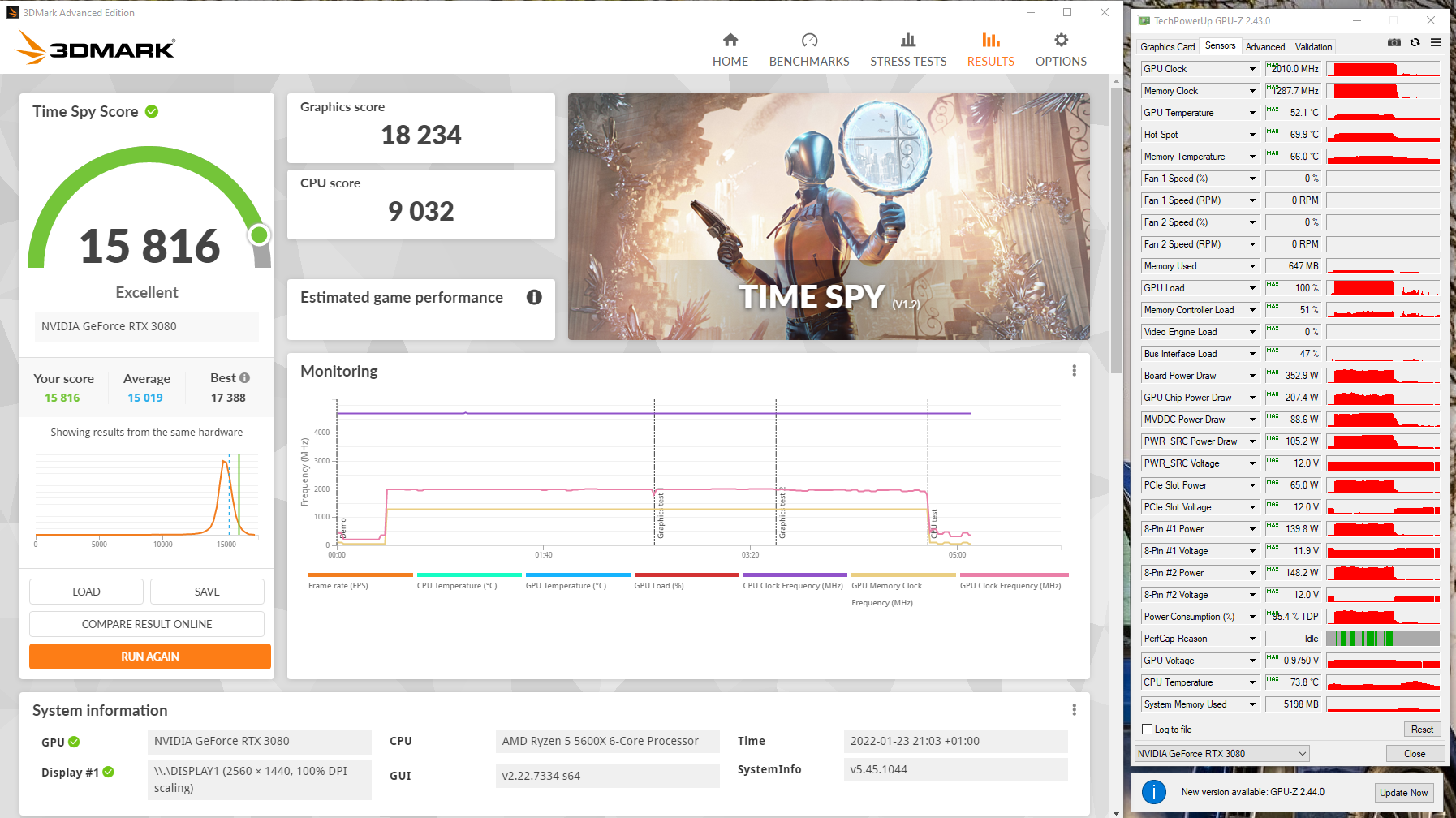This screenshot has height=818, width=1456.
Task: Toggle CPU Clock Frequency legend in Monitoring
Action: tap(795, 581)
